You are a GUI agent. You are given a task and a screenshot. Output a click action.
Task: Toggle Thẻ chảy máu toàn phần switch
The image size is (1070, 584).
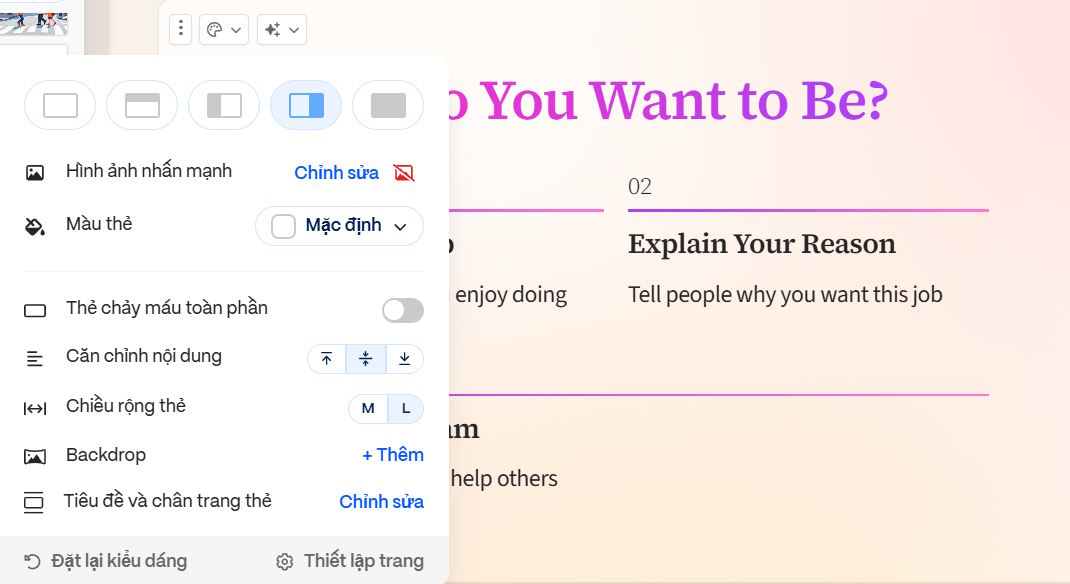403,310
